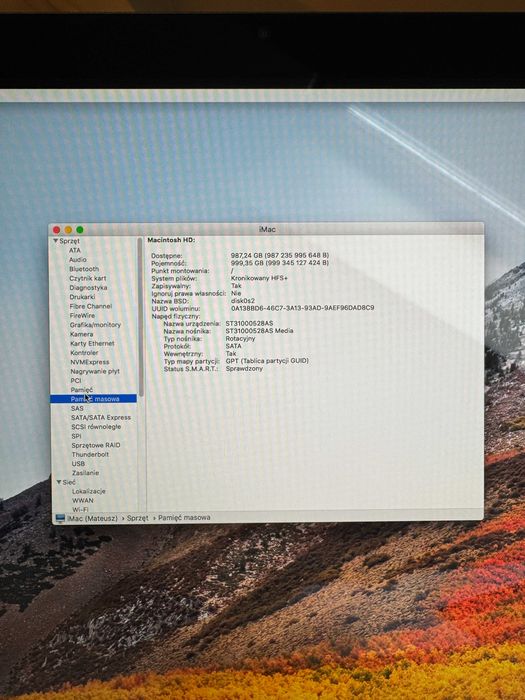Click the Wewnętrzny: label
The width and height of the screenshot is (525, 700).
click(x=183, y=354)
